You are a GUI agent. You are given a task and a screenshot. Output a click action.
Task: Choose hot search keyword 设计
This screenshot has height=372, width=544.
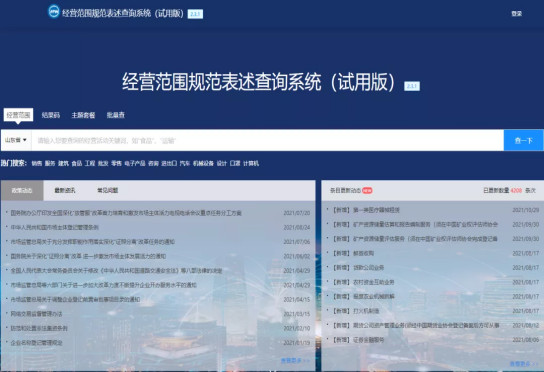coord(221,163)
